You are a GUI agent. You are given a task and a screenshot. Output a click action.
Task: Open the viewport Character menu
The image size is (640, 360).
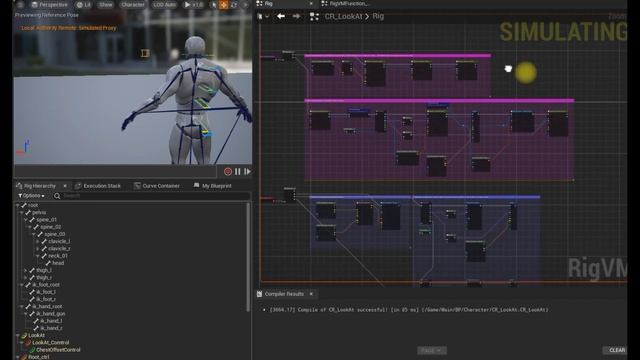pyautogui.click(x=133, y=5)
